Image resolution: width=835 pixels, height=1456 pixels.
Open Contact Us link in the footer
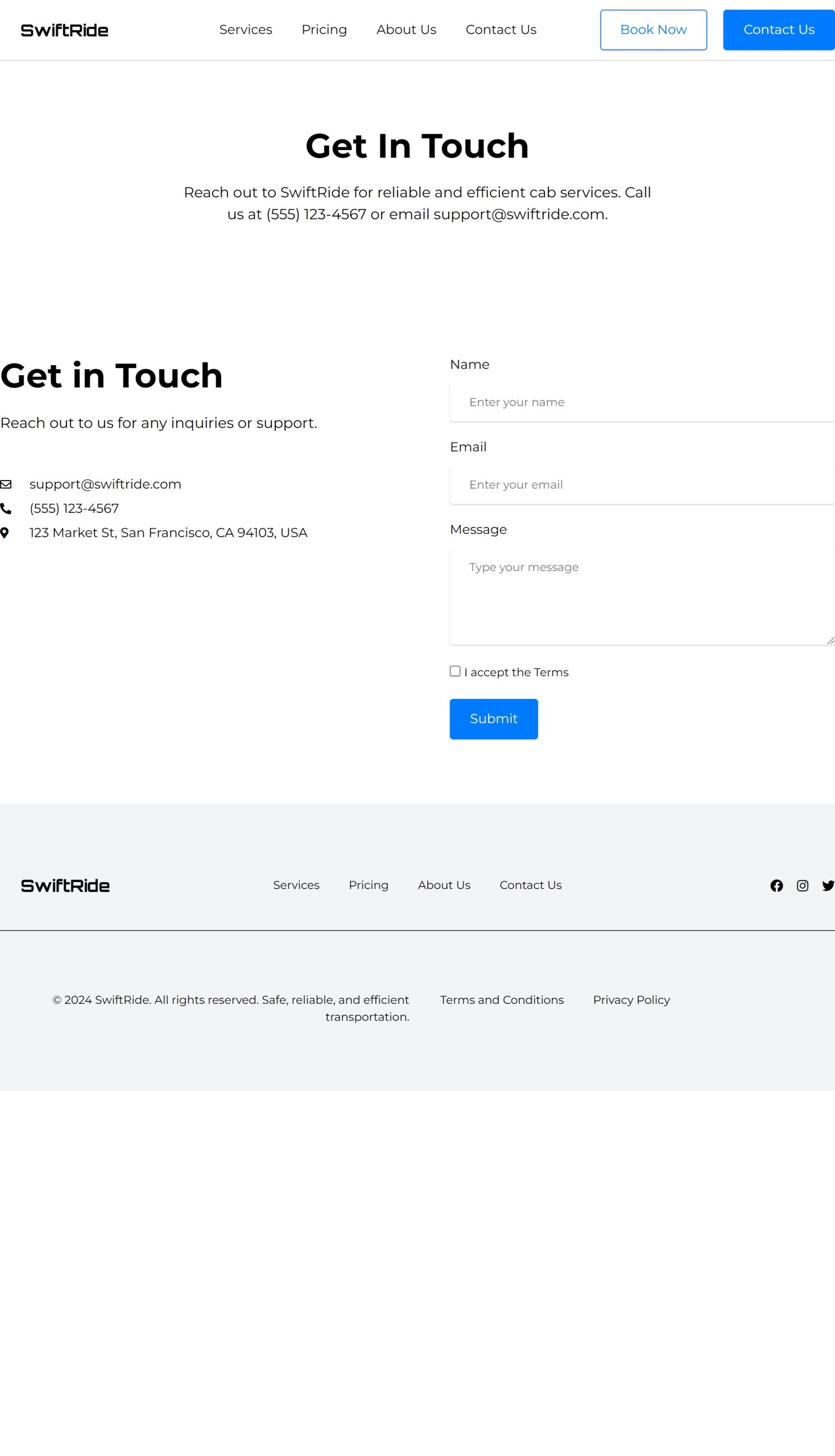531,885
